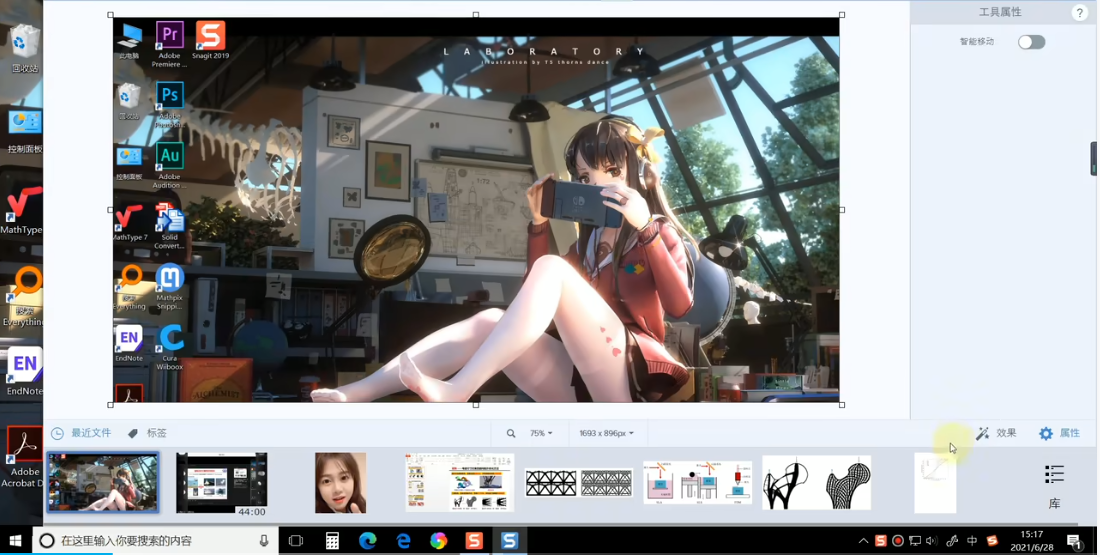Select the black bone structure thumbnail
Image resolution: width=1100 pixels, height=557 pixels.
click(817, 483)
